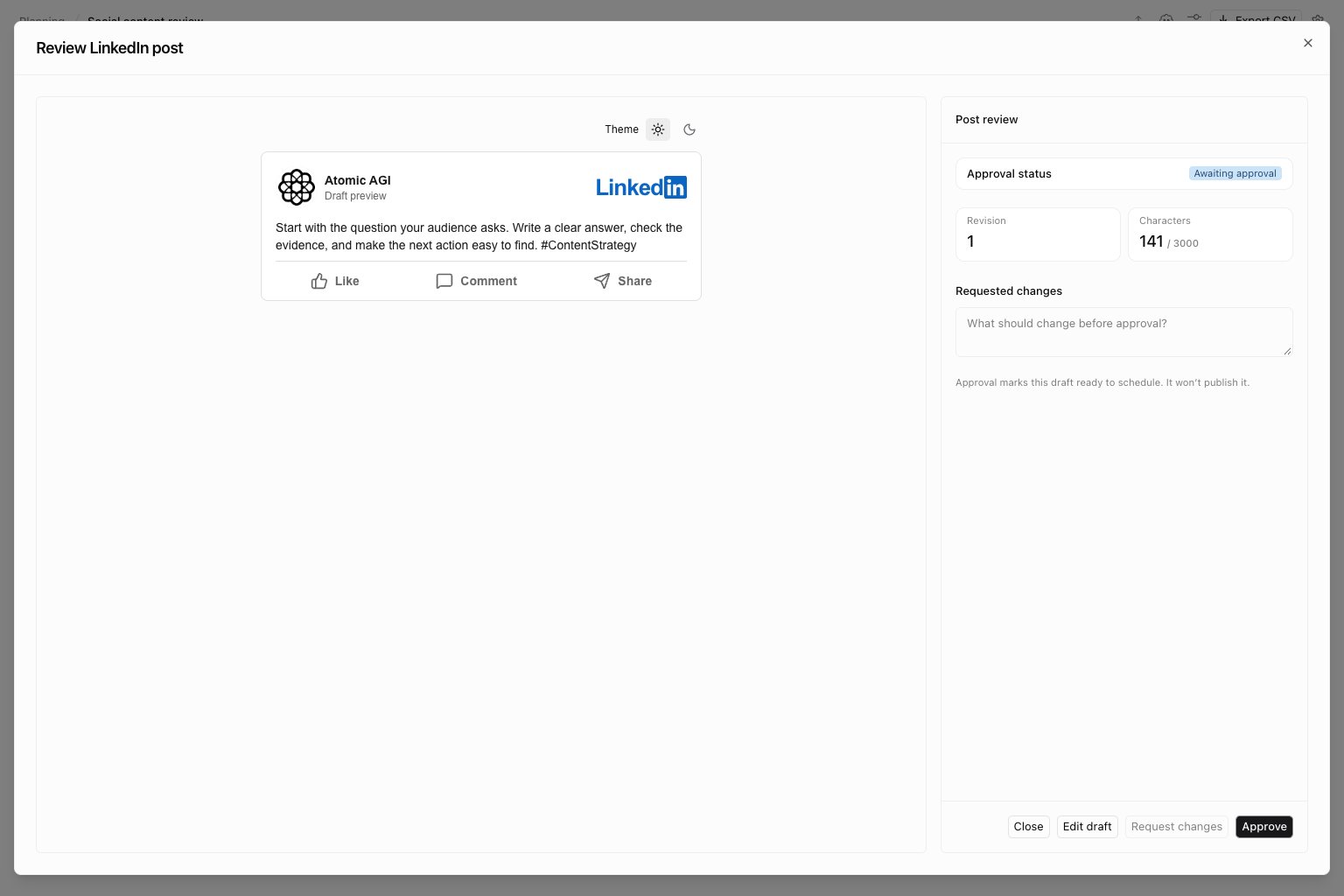The image size is (1344, 896).
Task: Click the Draft preview label
Action: (x=355, y=196)
